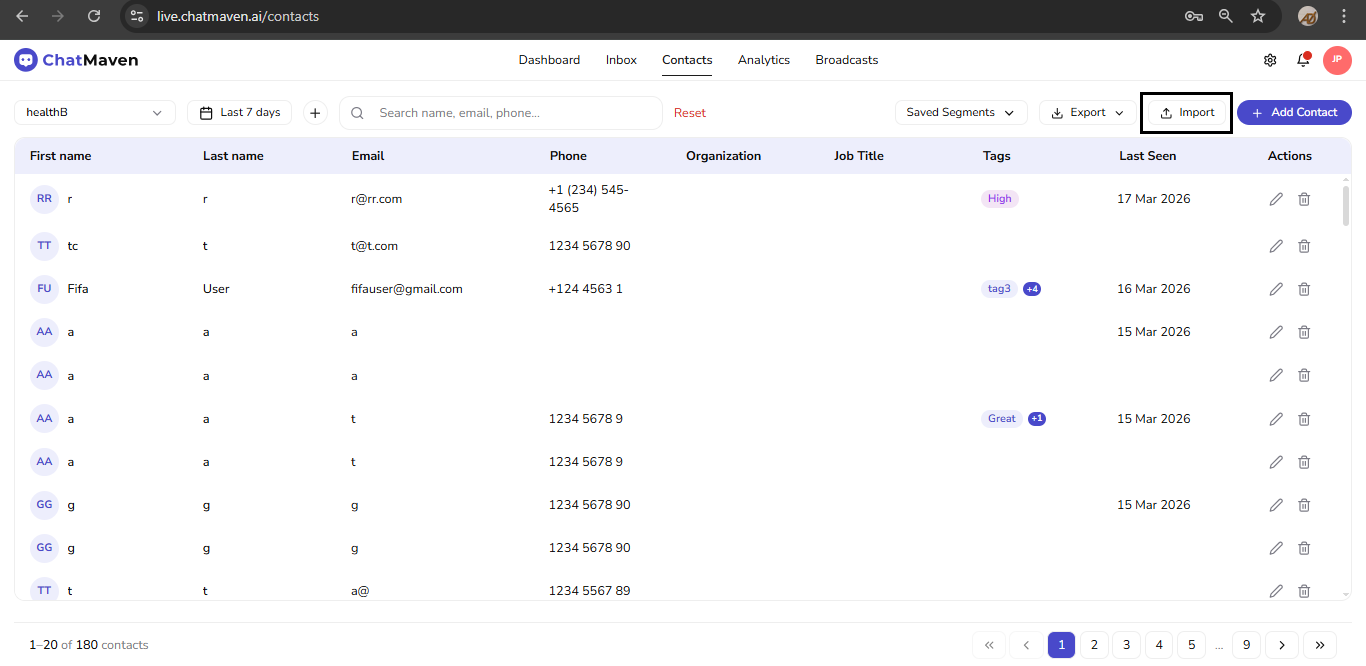Viewport: 1366px width, 666px height.
Task: Switch to the Analytics tab
Action: pos(763,60)
